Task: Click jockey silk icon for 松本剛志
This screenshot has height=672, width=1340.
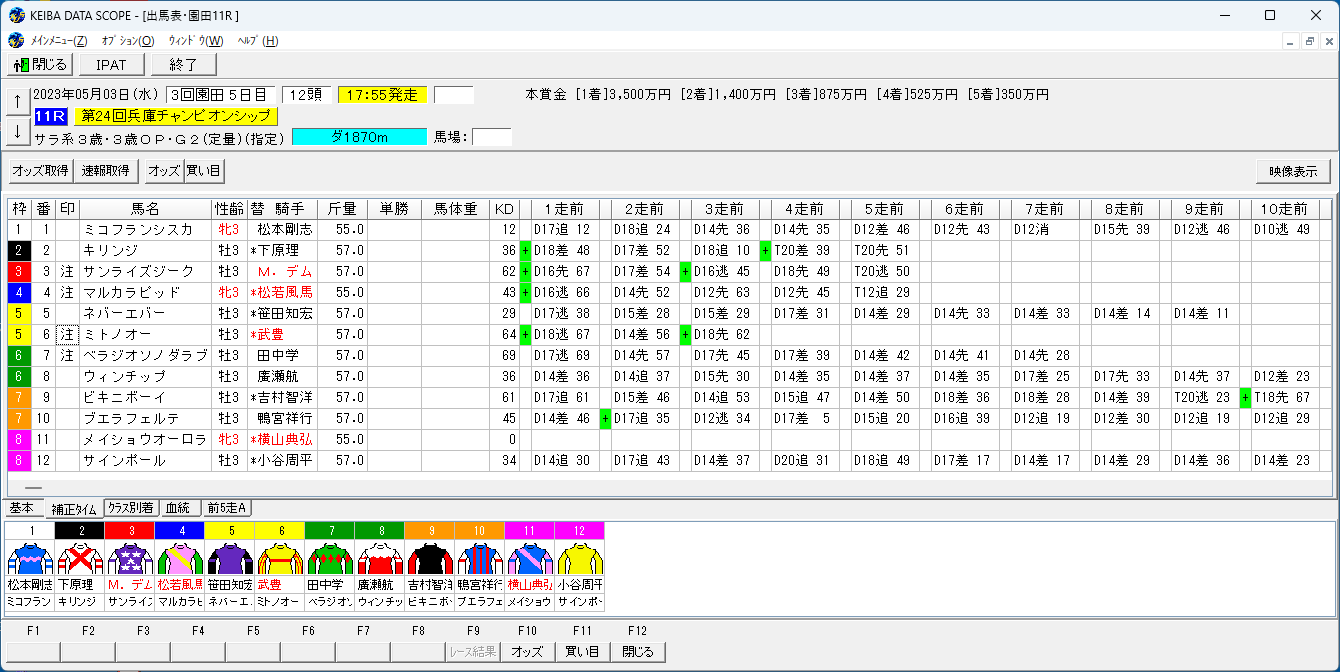Action: tap(29, 557)
